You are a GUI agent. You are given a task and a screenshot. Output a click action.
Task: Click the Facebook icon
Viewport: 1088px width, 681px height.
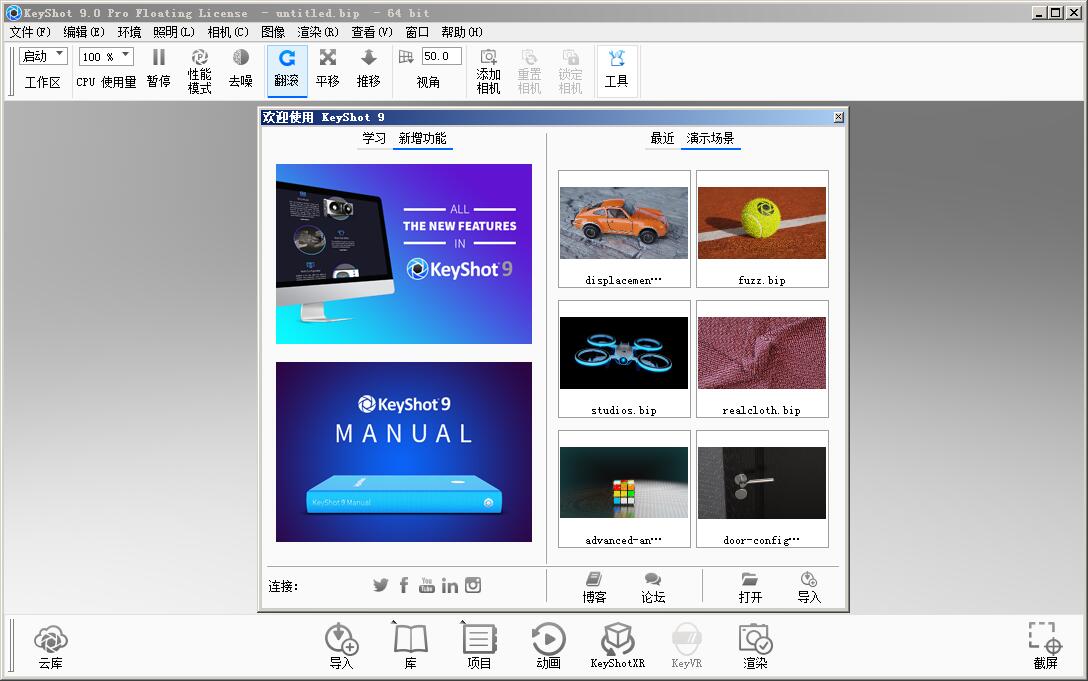click(404, 585)
